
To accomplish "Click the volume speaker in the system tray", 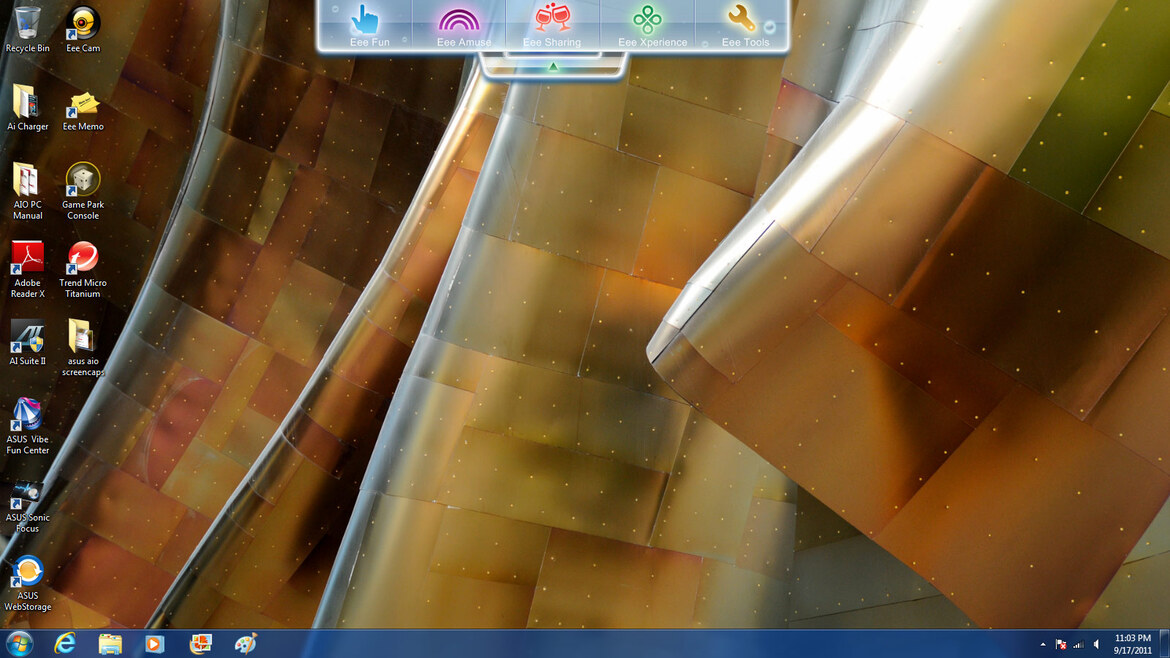I will click(1097, 644).
